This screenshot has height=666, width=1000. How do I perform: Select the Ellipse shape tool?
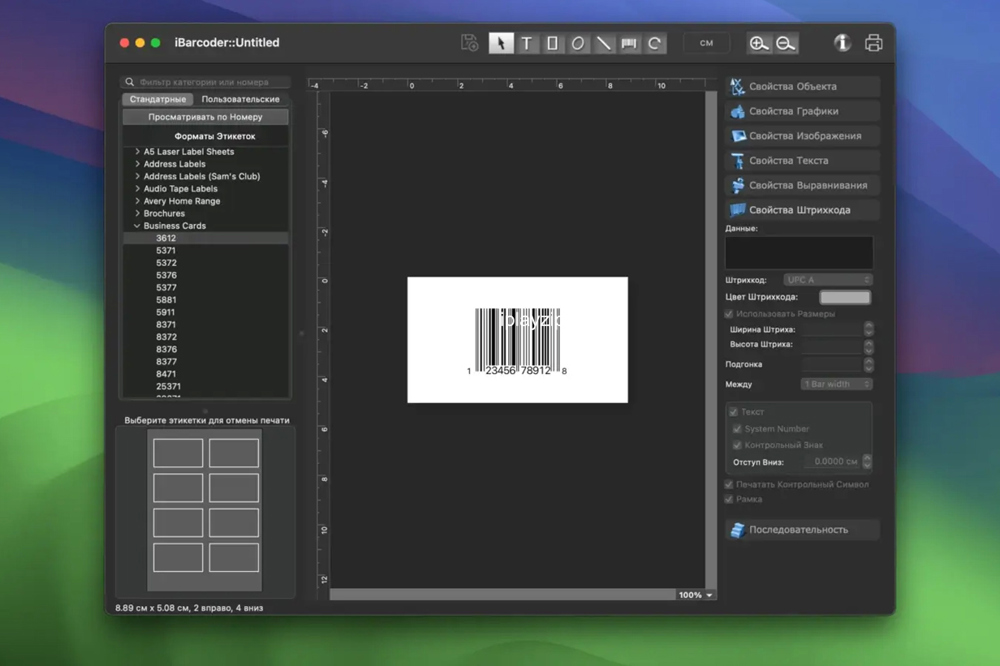(x=578, y=43)
